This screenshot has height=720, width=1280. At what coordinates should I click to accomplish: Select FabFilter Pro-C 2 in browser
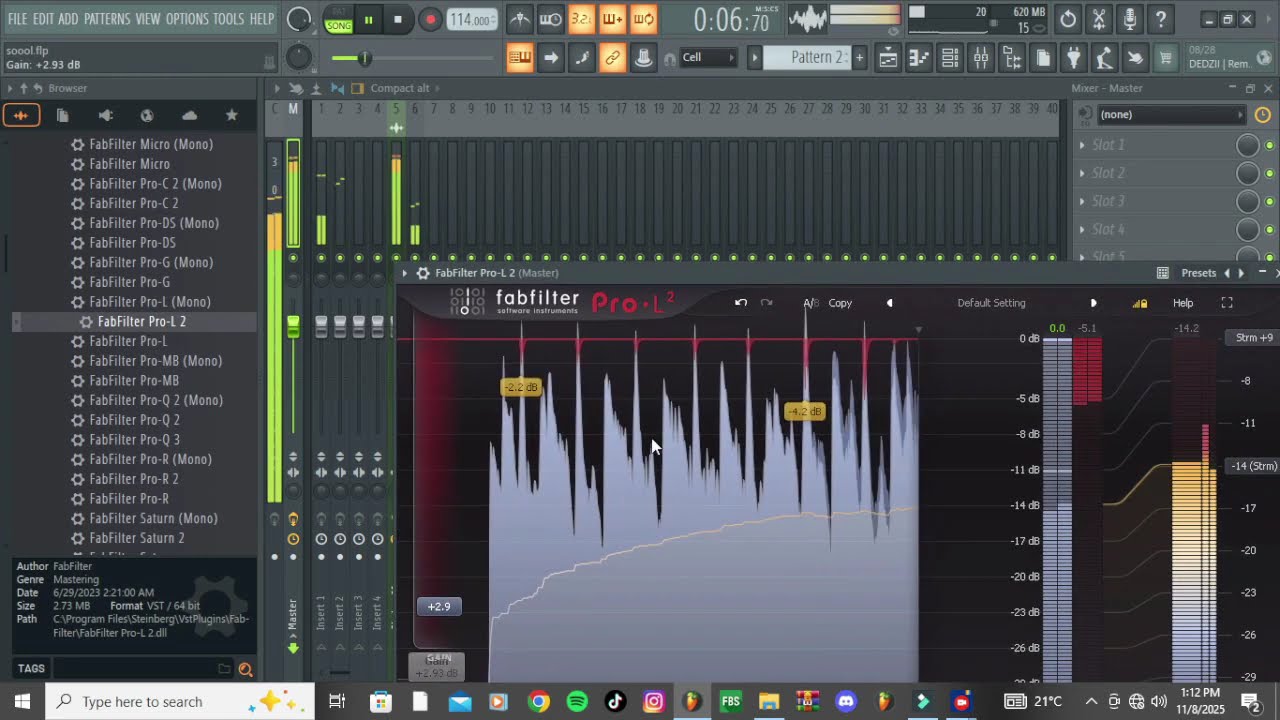click(x=134, y=203)
